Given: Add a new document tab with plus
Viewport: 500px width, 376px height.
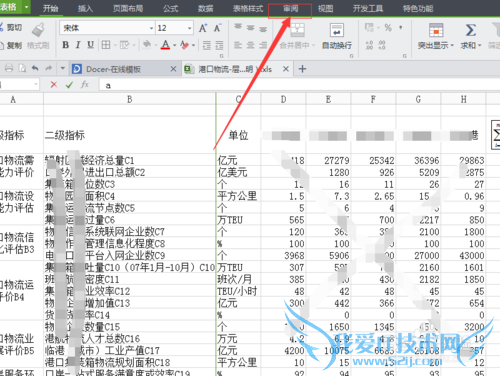Looking at the screenshot, I should click(x=302, y=69).
